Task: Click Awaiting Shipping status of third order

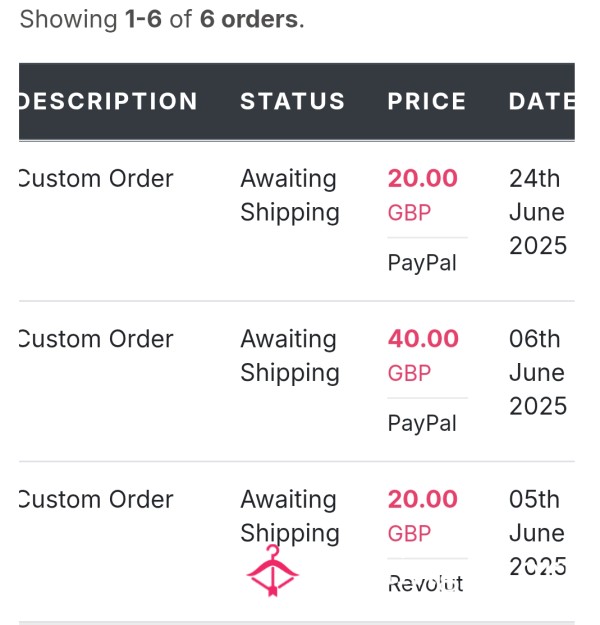Action: tap(290, 516)
